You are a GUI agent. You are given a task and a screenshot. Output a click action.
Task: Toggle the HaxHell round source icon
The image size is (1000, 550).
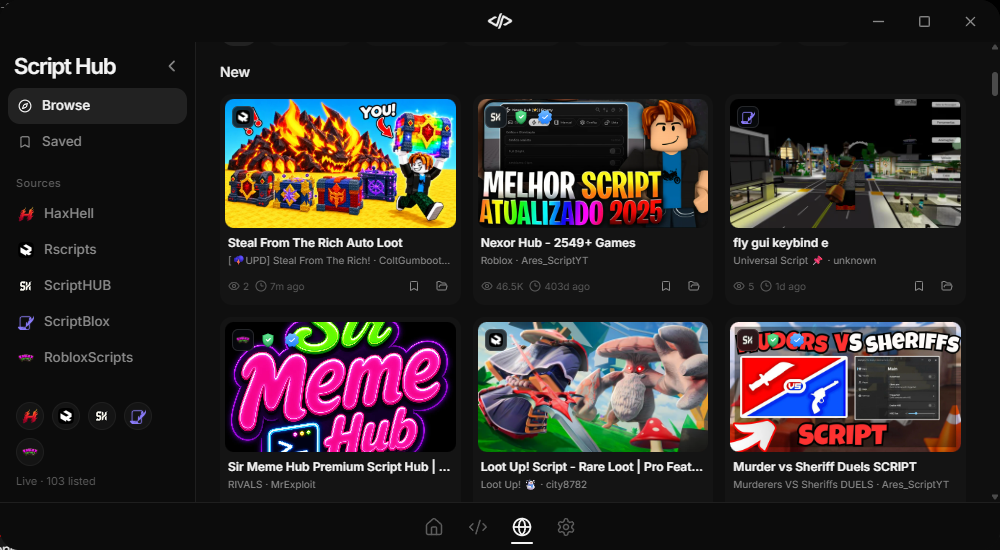[30, 417]
